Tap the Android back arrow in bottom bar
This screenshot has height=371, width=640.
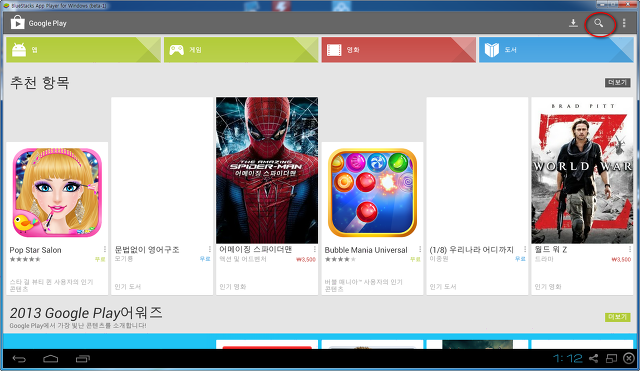tap(19, 359)
